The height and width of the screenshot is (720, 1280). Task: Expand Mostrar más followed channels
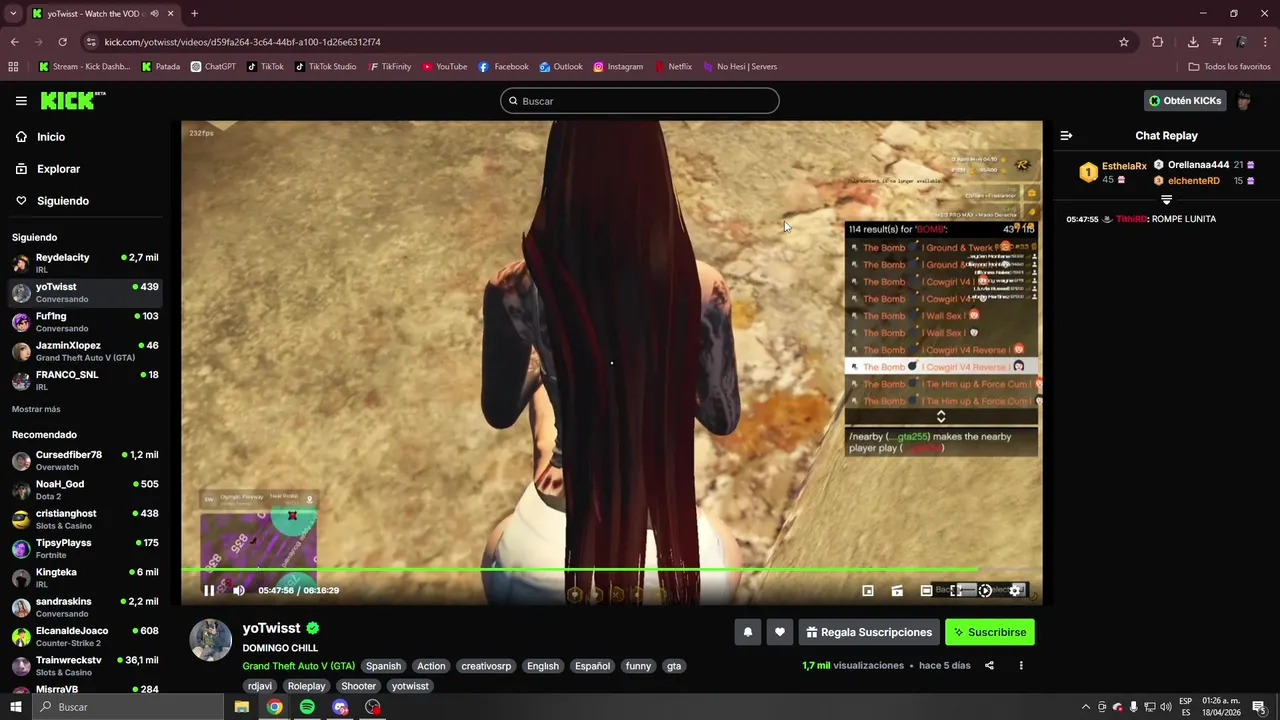[36, 409]
